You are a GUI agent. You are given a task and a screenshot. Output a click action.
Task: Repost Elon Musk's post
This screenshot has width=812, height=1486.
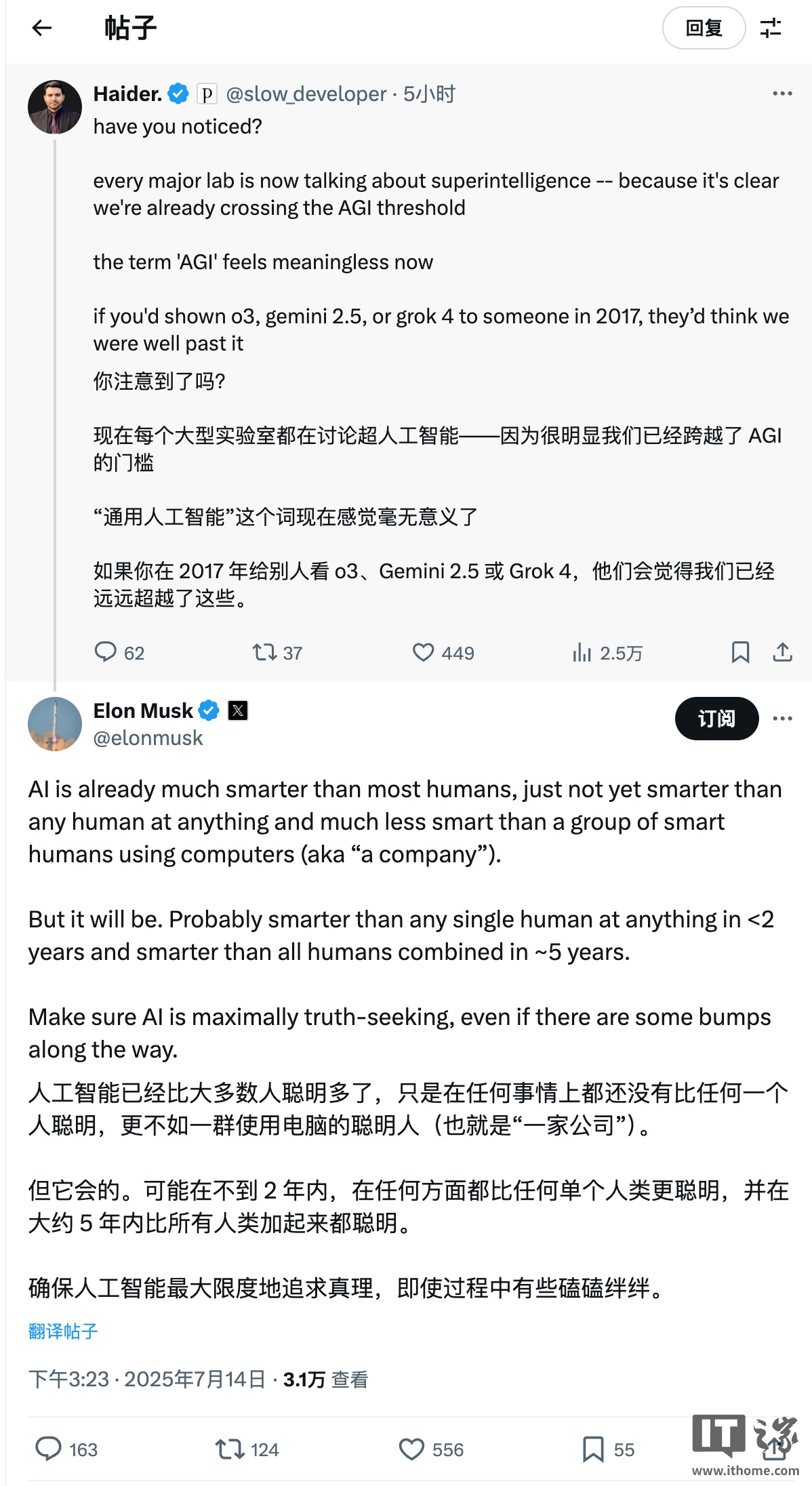229,1449
